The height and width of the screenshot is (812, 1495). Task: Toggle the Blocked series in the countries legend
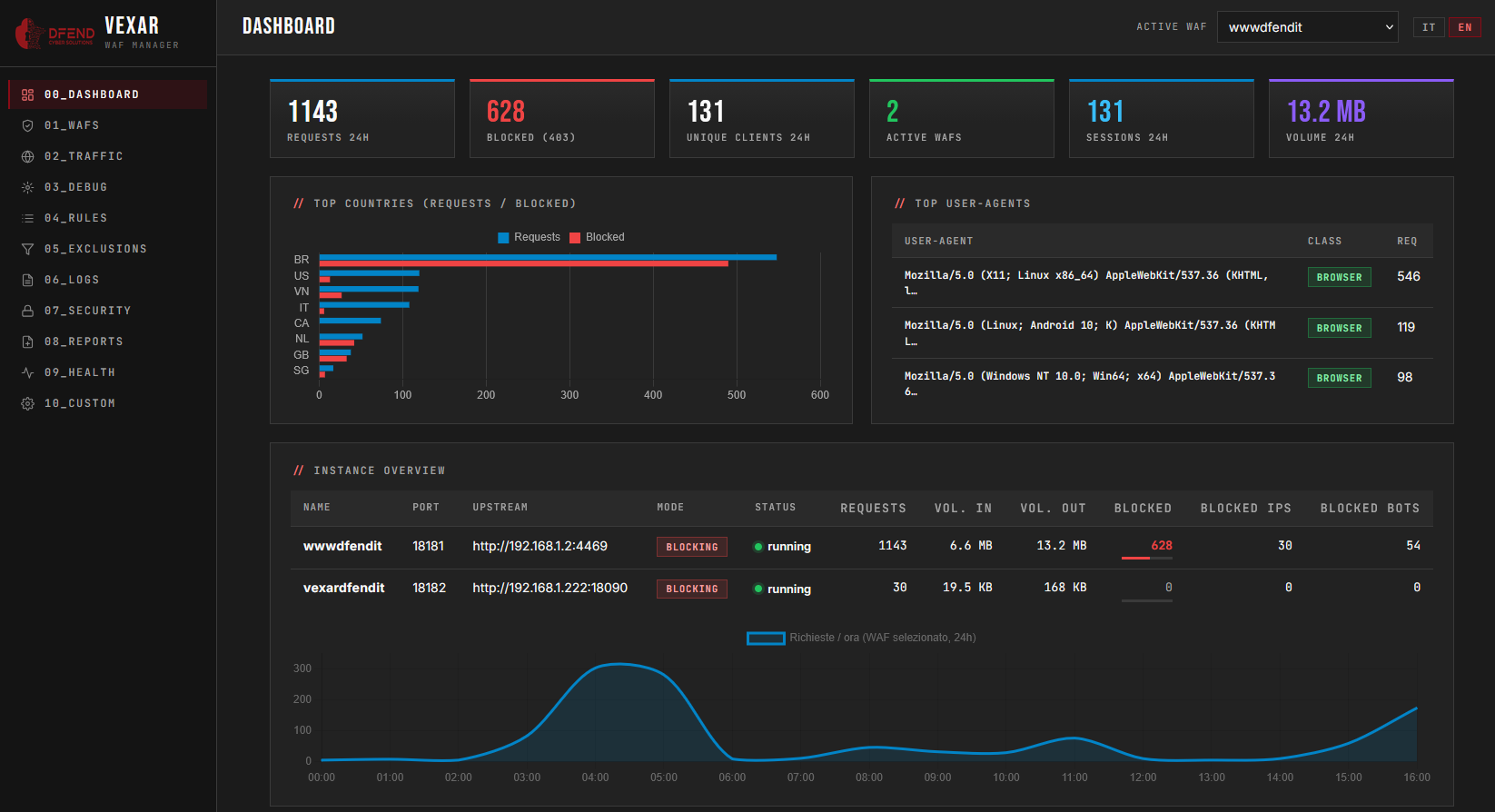click(598, 237)
